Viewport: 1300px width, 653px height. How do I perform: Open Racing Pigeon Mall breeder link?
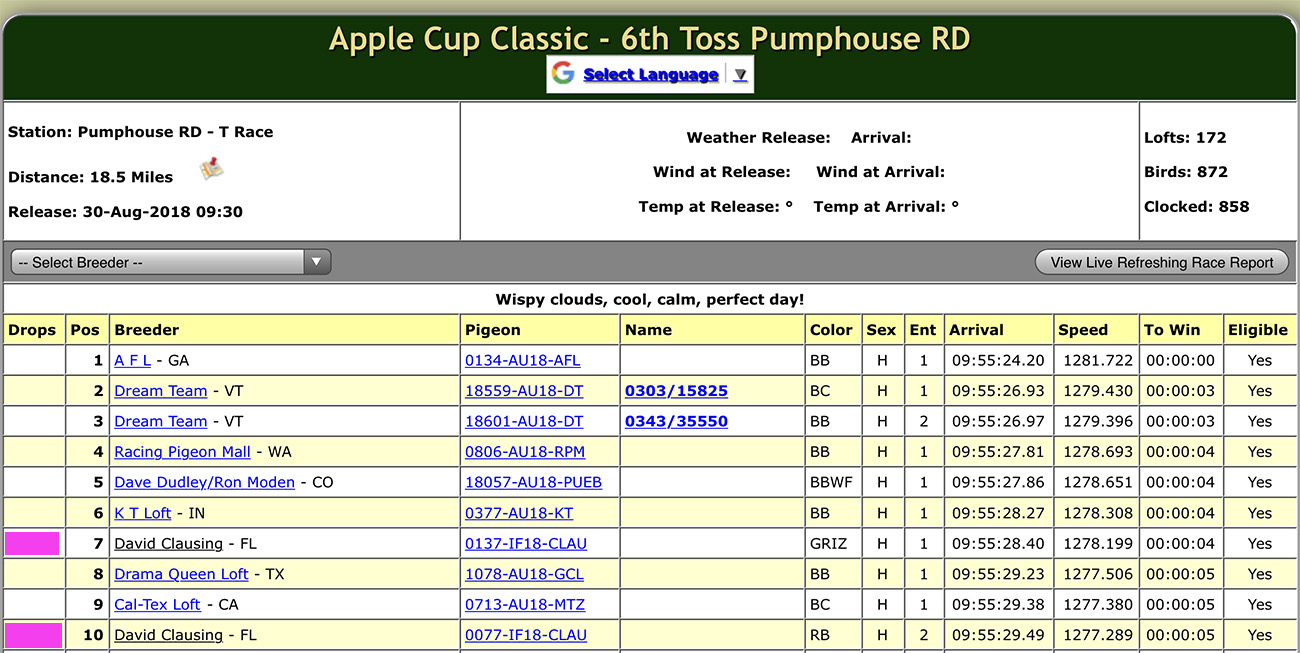(182, 452)
